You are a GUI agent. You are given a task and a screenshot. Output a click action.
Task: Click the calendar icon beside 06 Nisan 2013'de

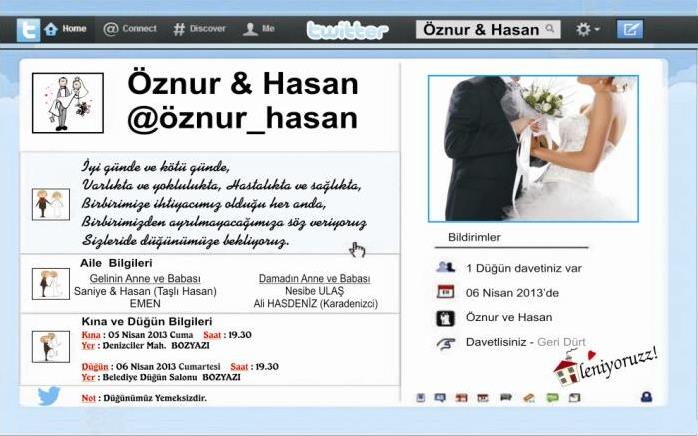click(x=445, y=292)
